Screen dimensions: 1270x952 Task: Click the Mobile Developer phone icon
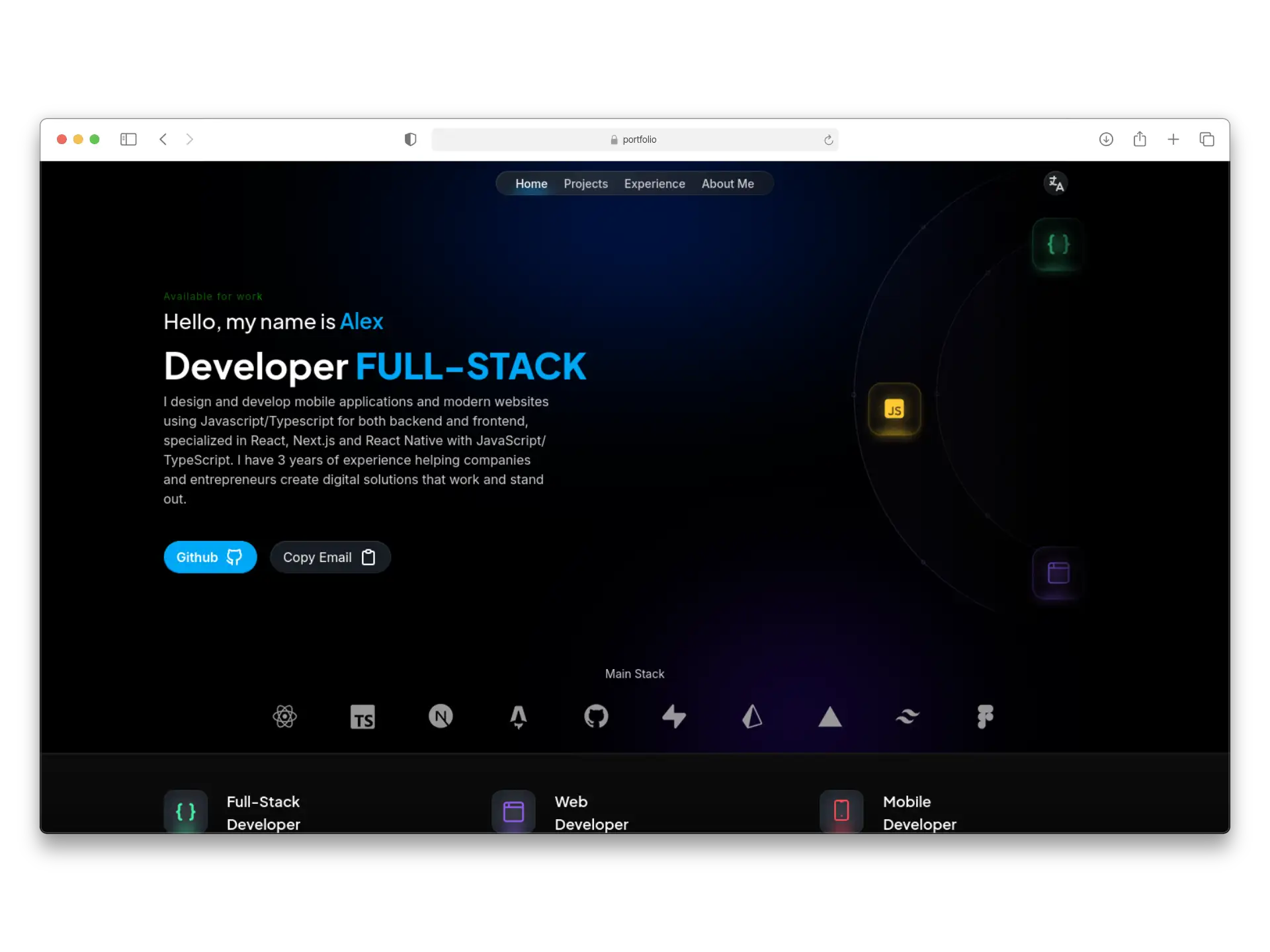pyautogui.click(x=841, y=811)
